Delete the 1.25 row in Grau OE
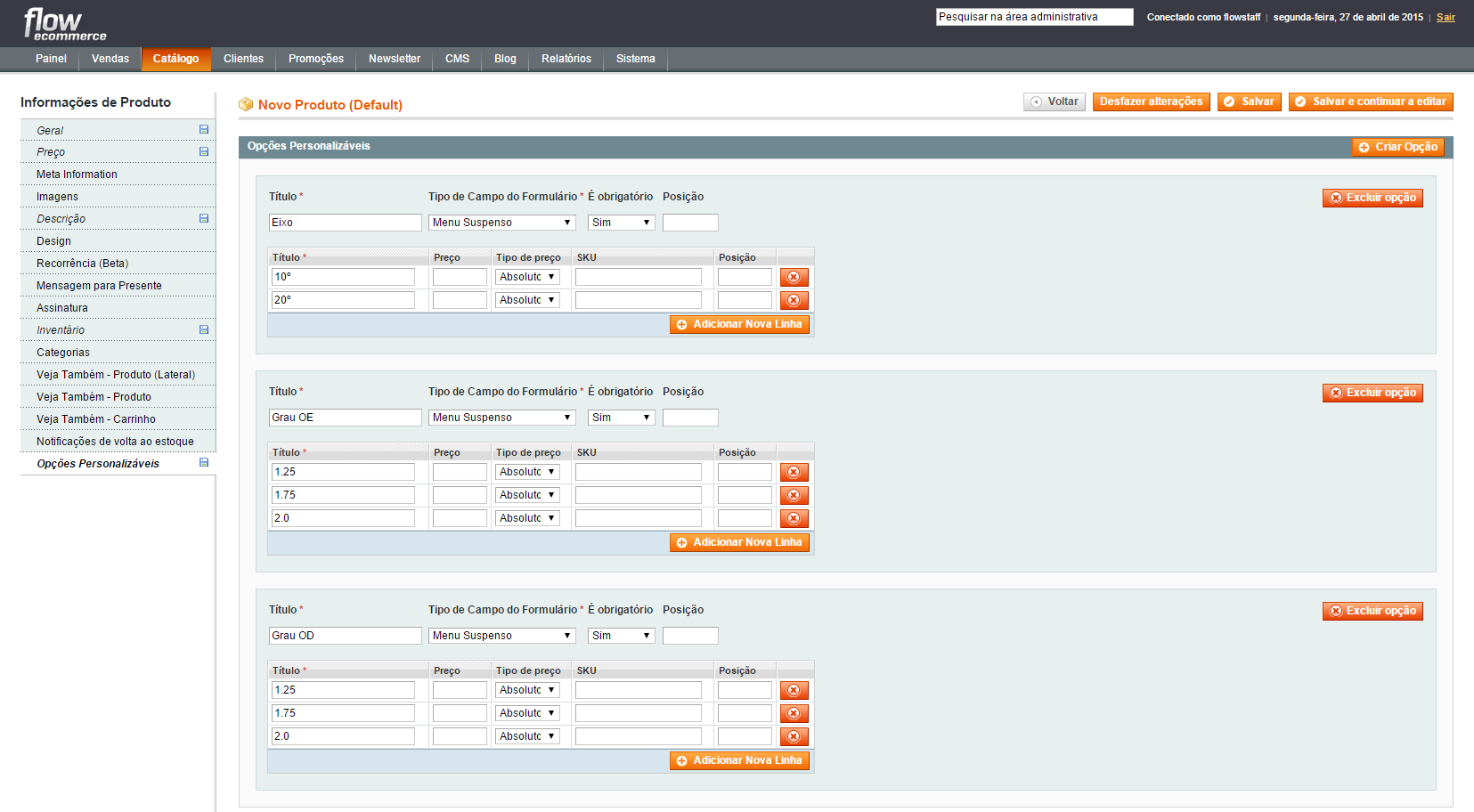The image size is (1474, 812). 794,472
